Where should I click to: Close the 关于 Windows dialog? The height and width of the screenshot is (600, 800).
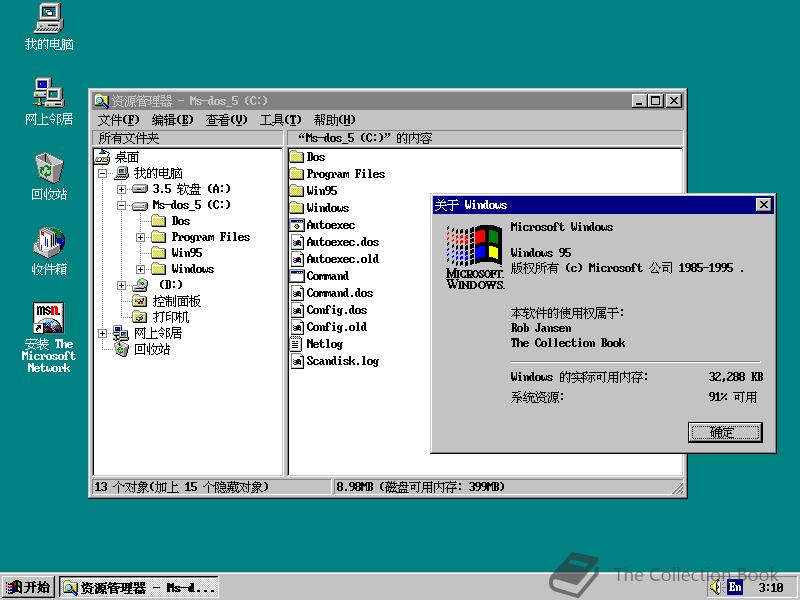point(763,205)
